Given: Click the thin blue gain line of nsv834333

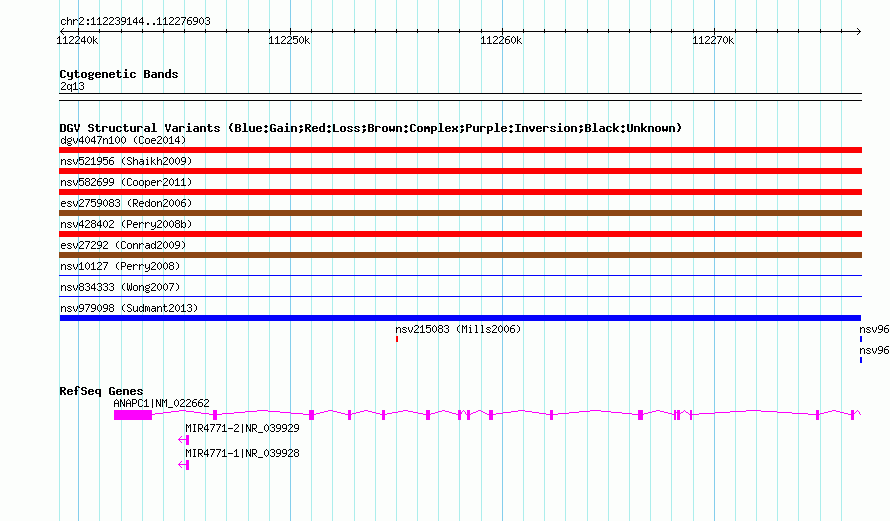Looking at the screenshot, I should [460, 296].
